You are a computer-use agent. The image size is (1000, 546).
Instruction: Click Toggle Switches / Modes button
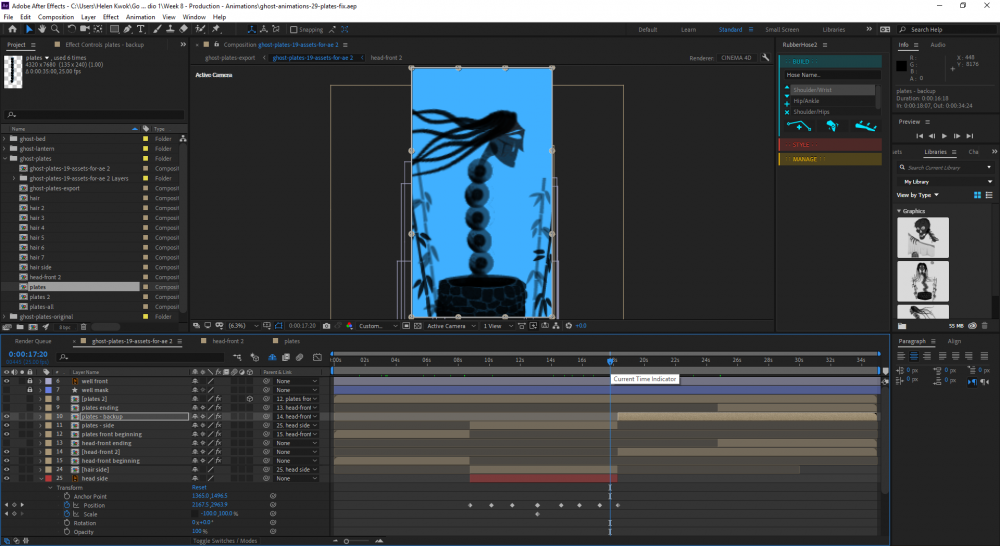coord(225,541)
